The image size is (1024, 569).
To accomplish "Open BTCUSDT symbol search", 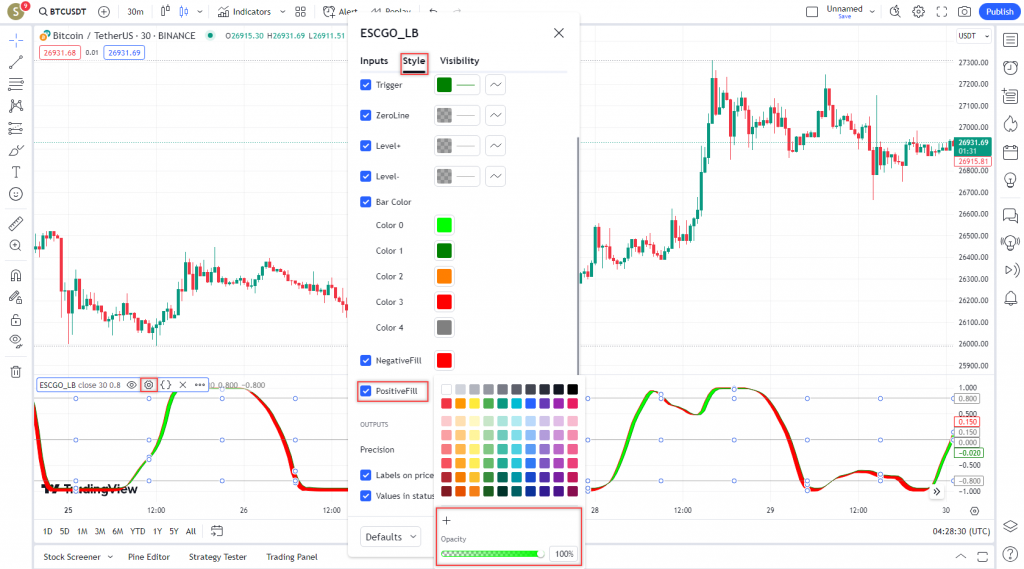I will [x=63, y=12].
